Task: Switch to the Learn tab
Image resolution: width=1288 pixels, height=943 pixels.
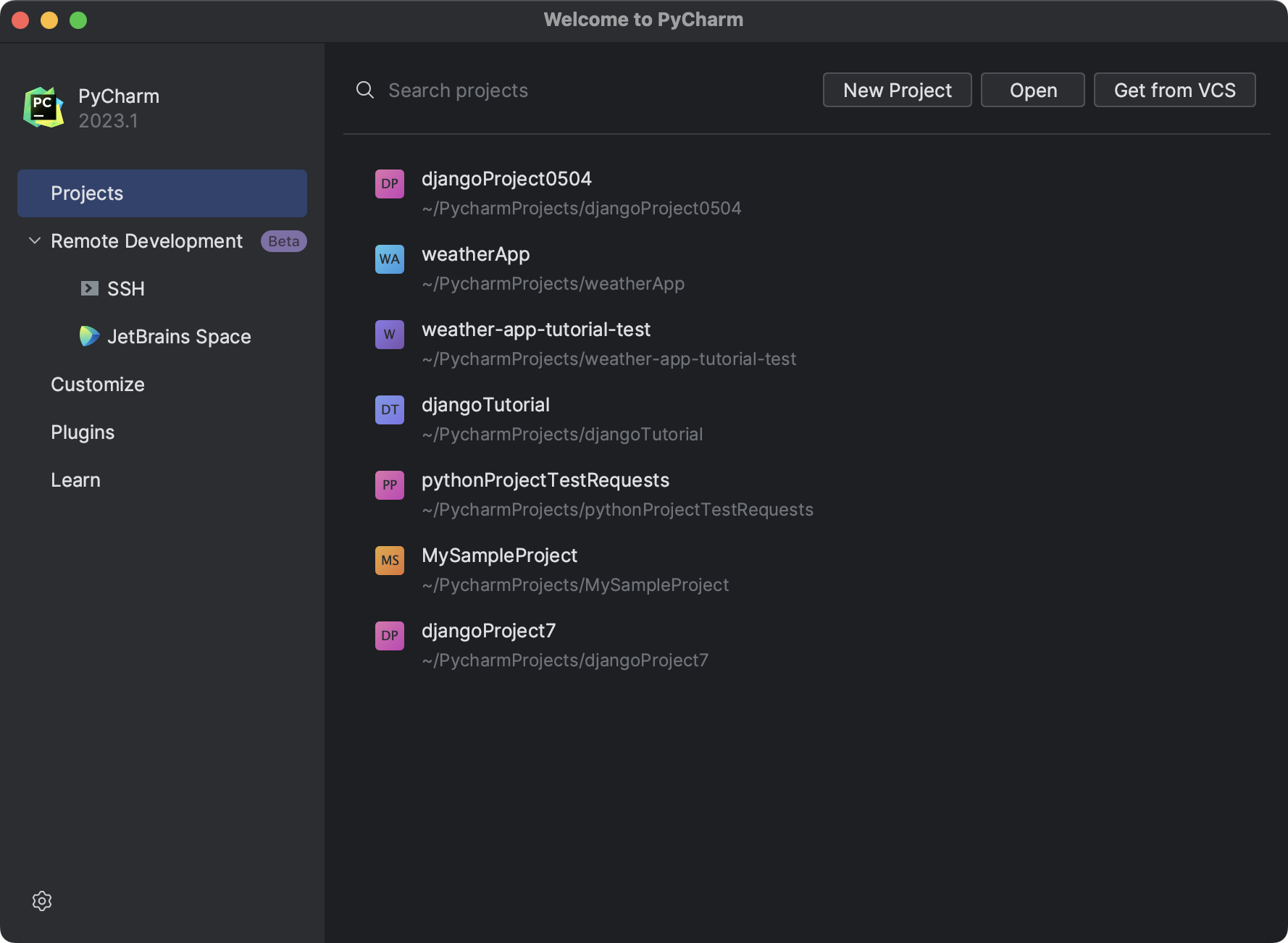Action: pyautogui.click(x=75, y=479)
